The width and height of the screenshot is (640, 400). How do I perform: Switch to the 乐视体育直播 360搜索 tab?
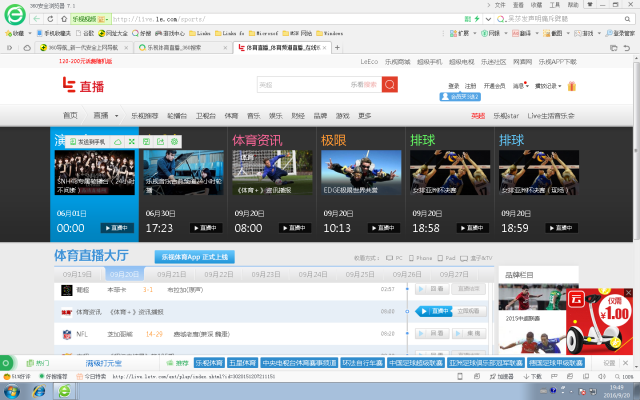coord(182,48)
